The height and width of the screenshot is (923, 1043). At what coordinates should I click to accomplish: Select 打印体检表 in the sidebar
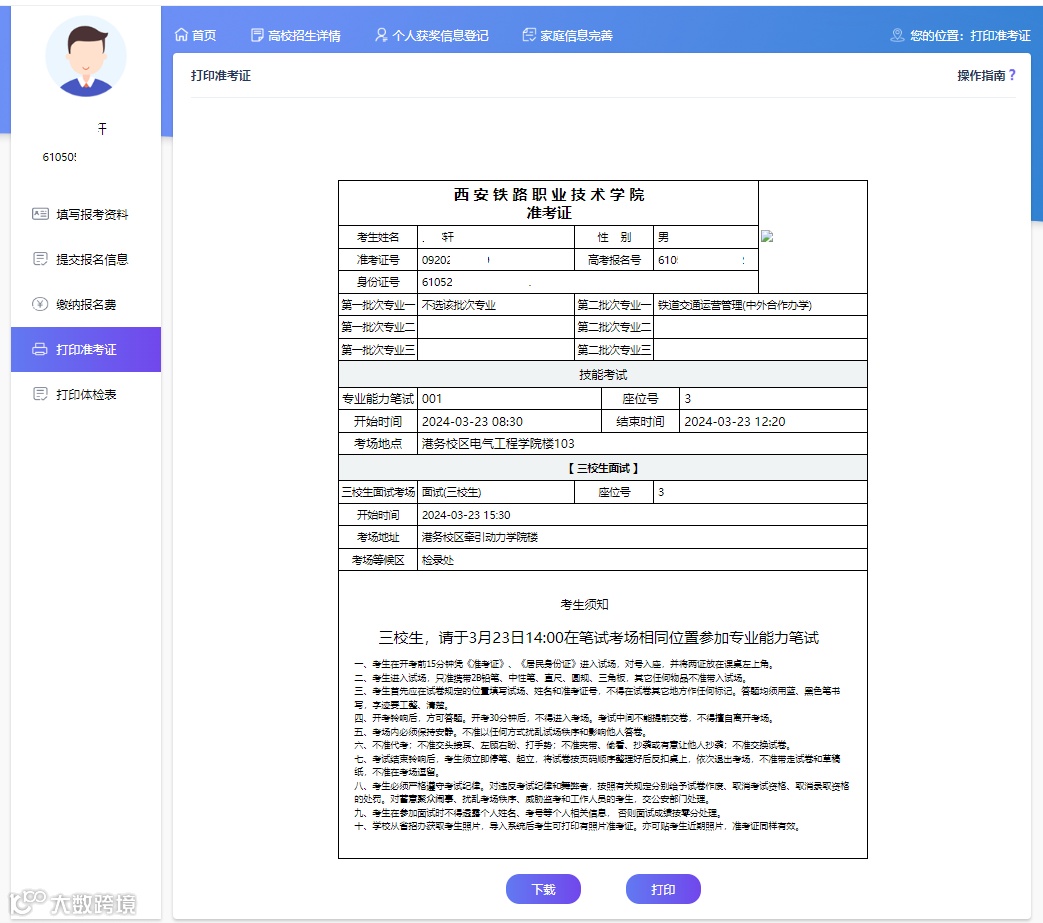[x=86, y=394]
